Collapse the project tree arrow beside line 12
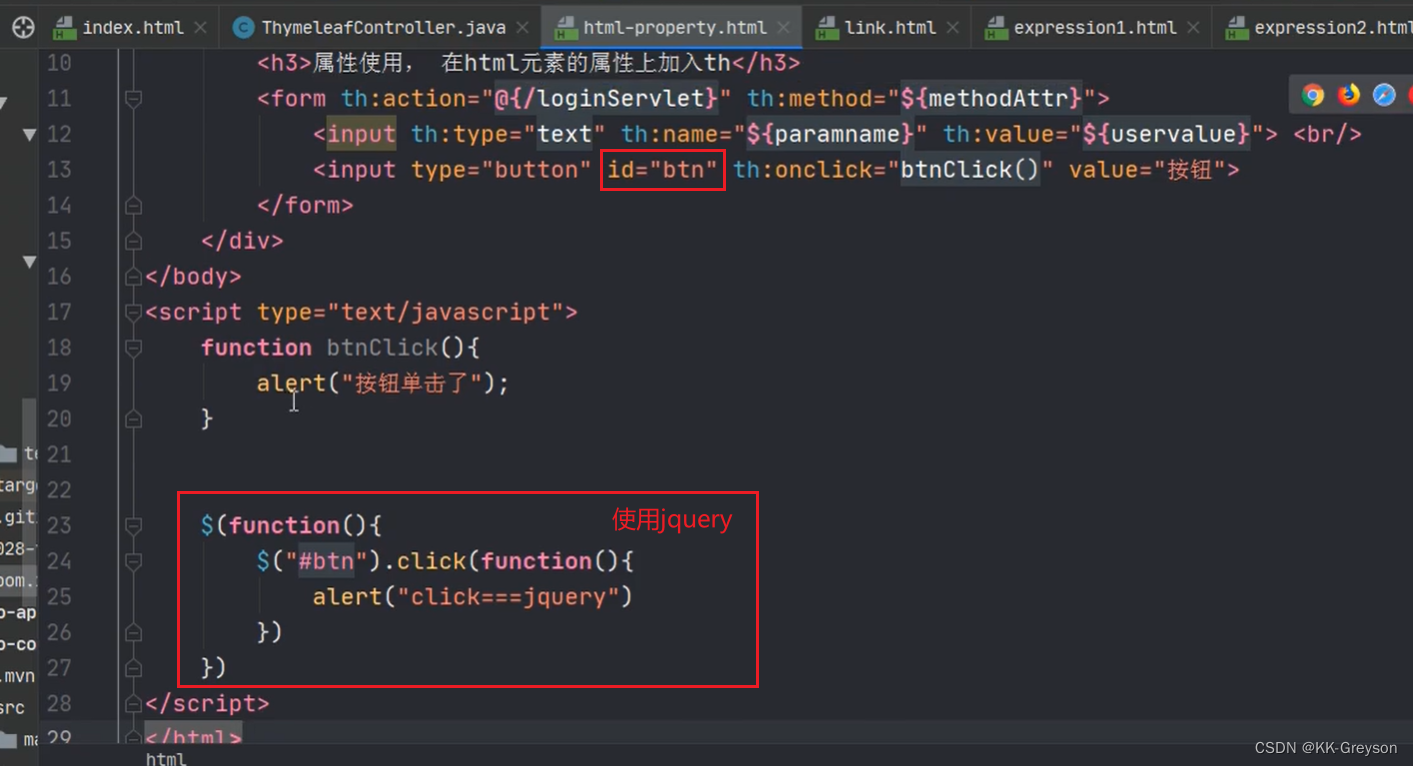Viewport: 1413px width, 766px height. coord(29,134)
